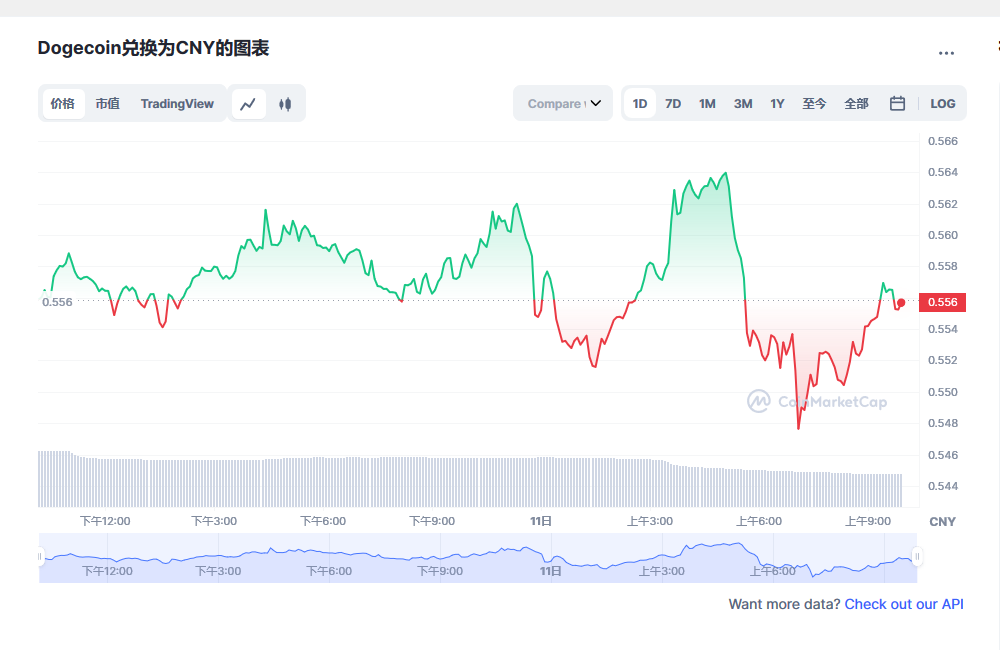
Task: Open the 'Check out our API' link
Action: tap(904, 604)
